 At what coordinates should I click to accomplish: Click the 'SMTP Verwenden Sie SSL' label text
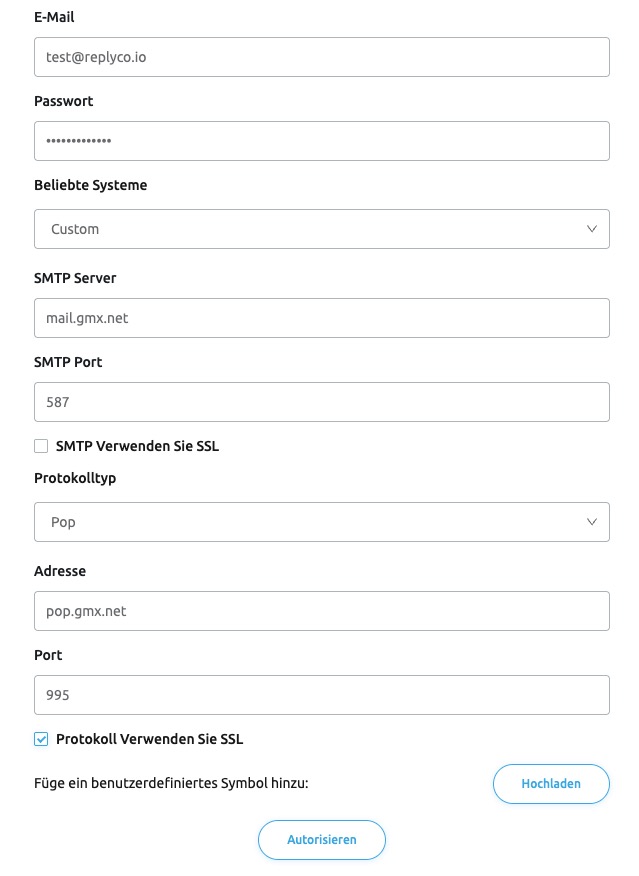pyautogui.click(x=137, y=446)
